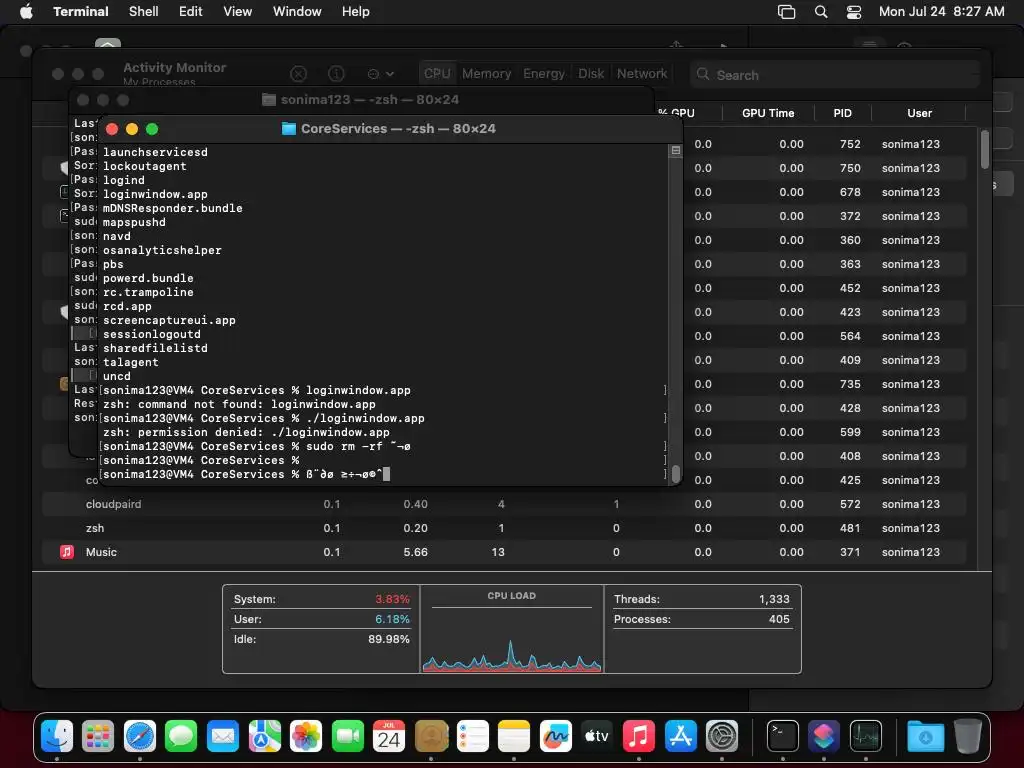Click the mDNSResponder.bundle line in Terminal
This screenshot has width=1024, height=768.
(172, 208)
